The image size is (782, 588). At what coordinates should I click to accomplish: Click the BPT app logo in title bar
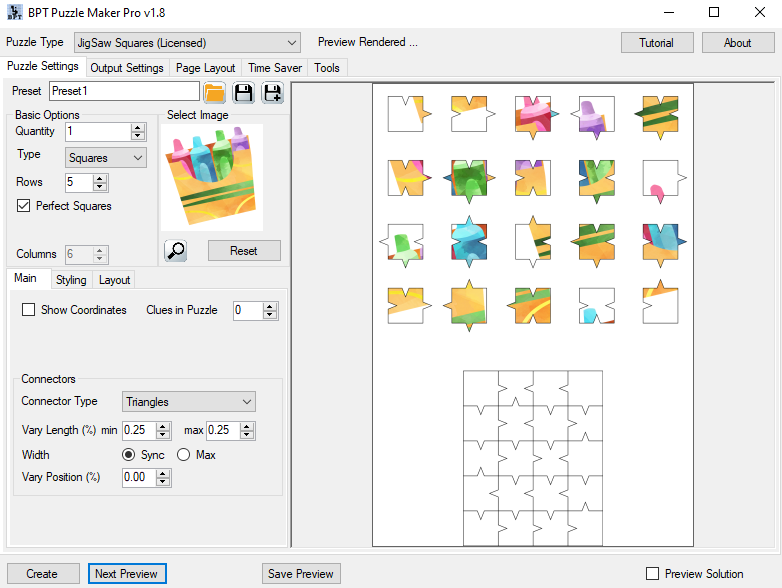tap(14, 13)
